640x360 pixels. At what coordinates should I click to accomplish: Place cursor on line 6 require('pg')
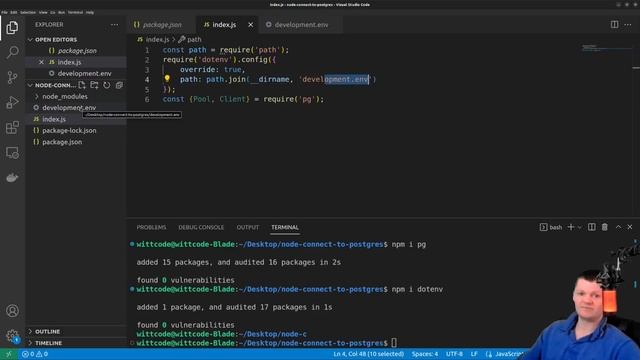point(293,99)
